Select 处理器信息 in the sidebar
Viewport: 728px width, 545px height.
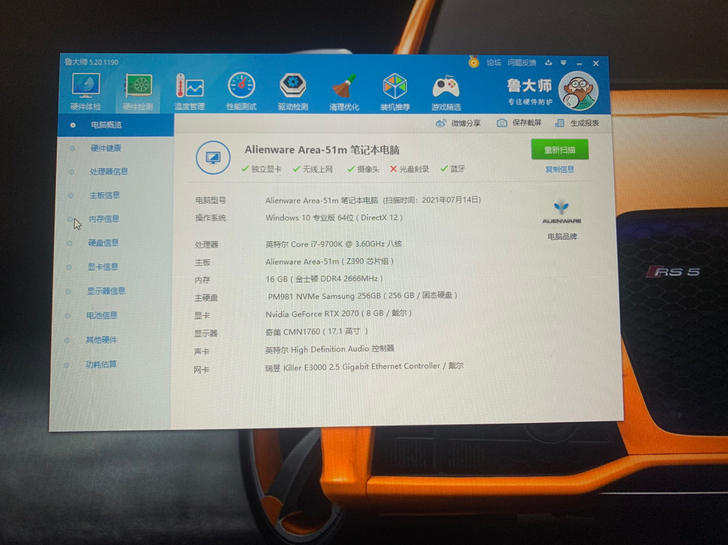[x=108, y=171]
